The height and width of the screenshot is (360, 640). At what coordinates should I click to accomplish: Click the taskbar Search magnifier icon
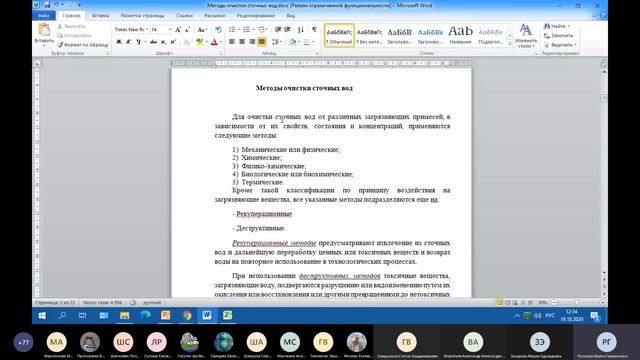62,315
